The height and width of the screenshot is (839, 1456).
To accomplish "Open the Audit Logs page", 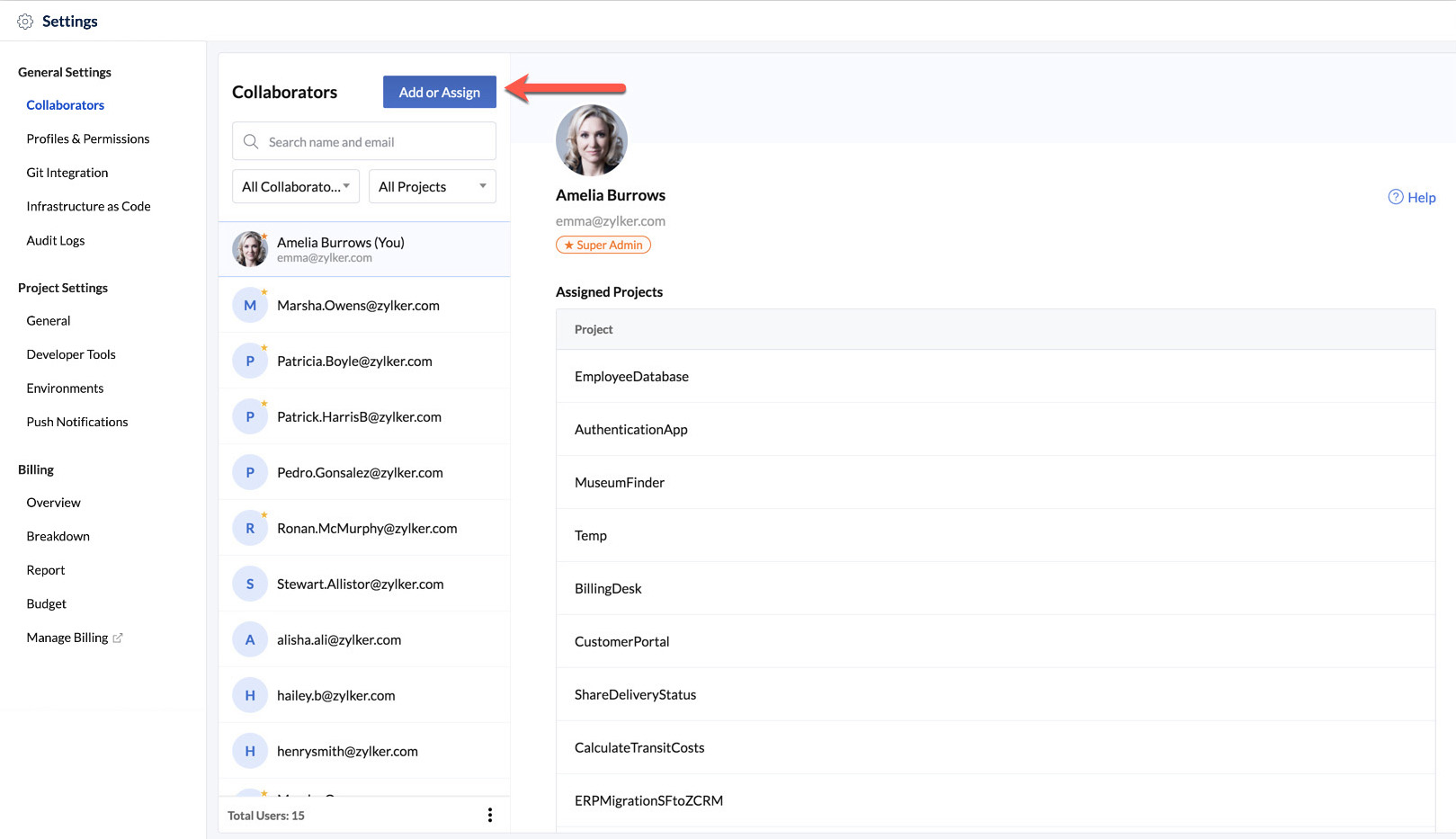I will [56, 241].
